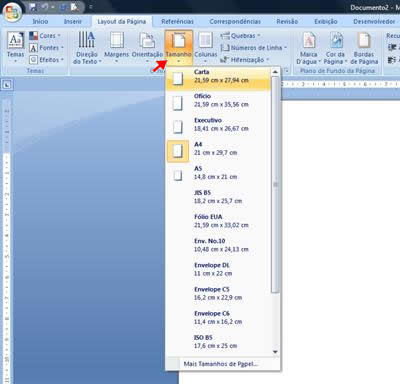This screenshot has width=400, height=384.
Task: Click the Direção do Texto icon
Action: click(x=86, y=40)
